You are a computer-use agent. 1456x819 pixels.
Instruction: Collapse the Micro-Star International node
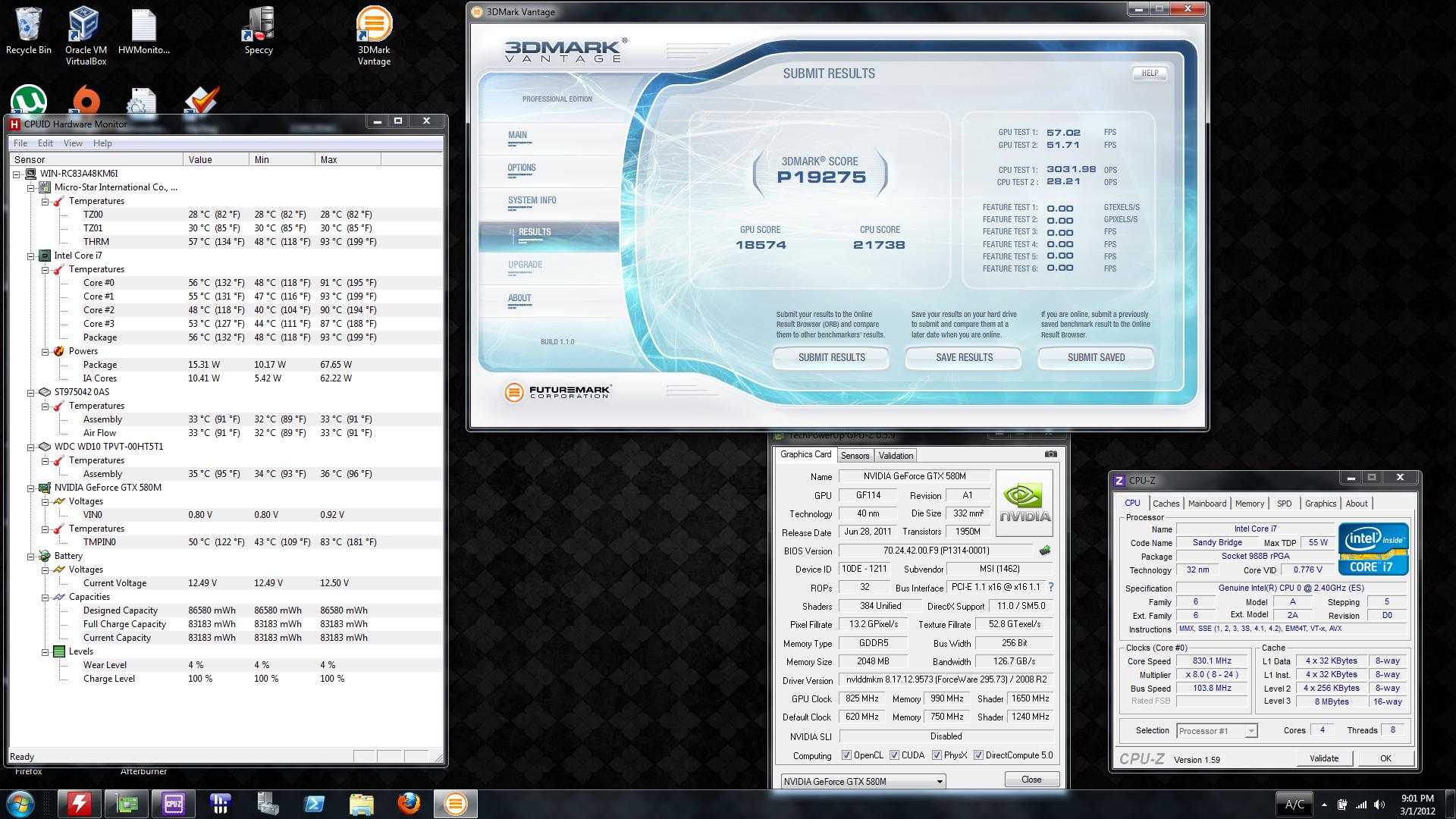(31, 187)
